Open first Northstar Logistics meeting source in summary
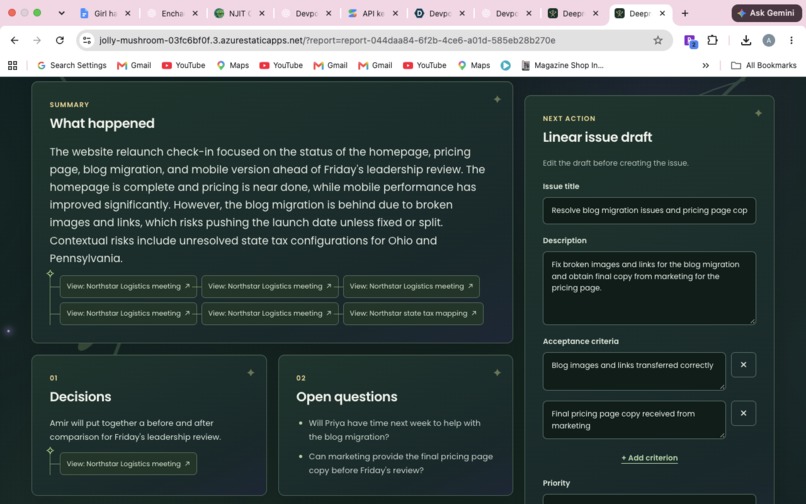 [x=128, y=286]
